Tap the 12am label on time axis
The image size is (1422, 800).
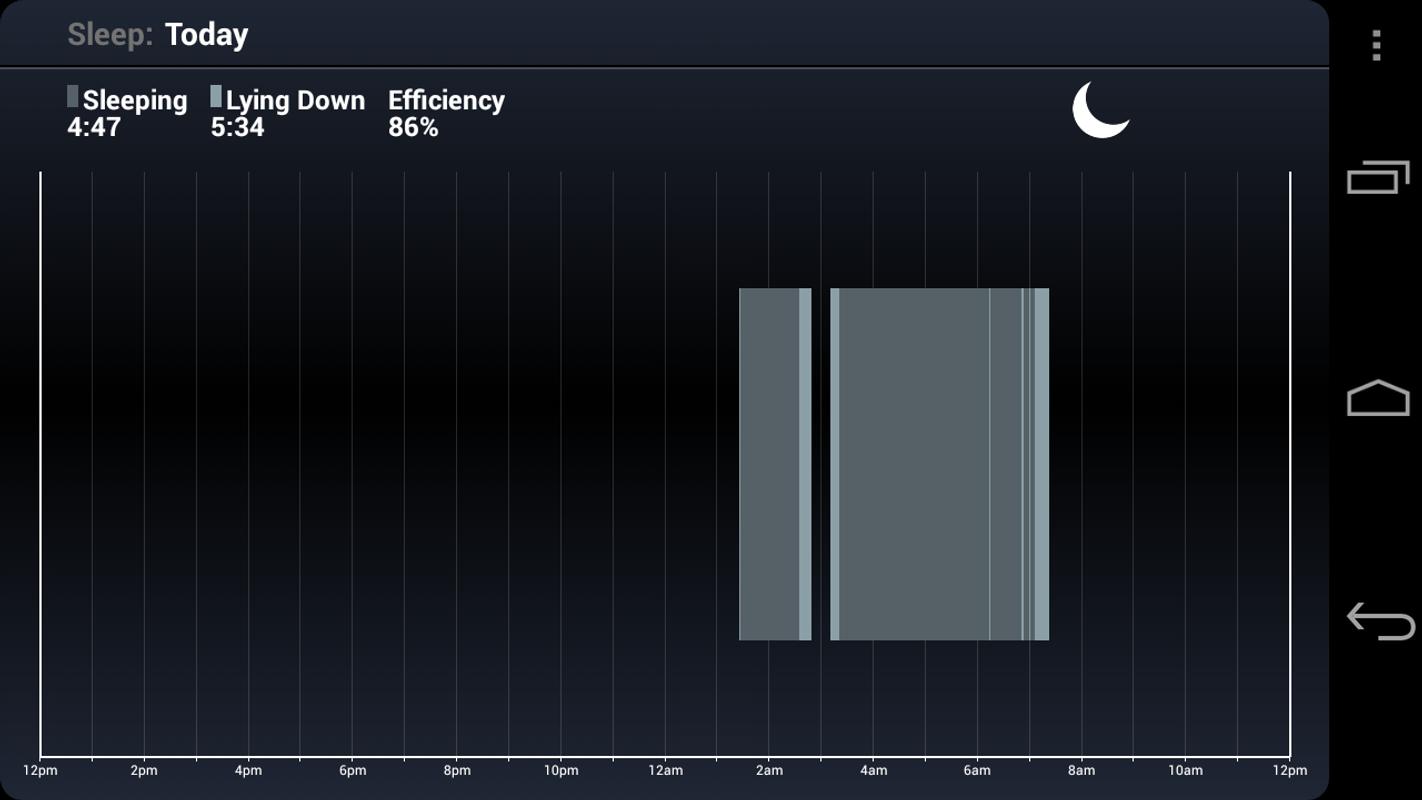coord(665,771)
